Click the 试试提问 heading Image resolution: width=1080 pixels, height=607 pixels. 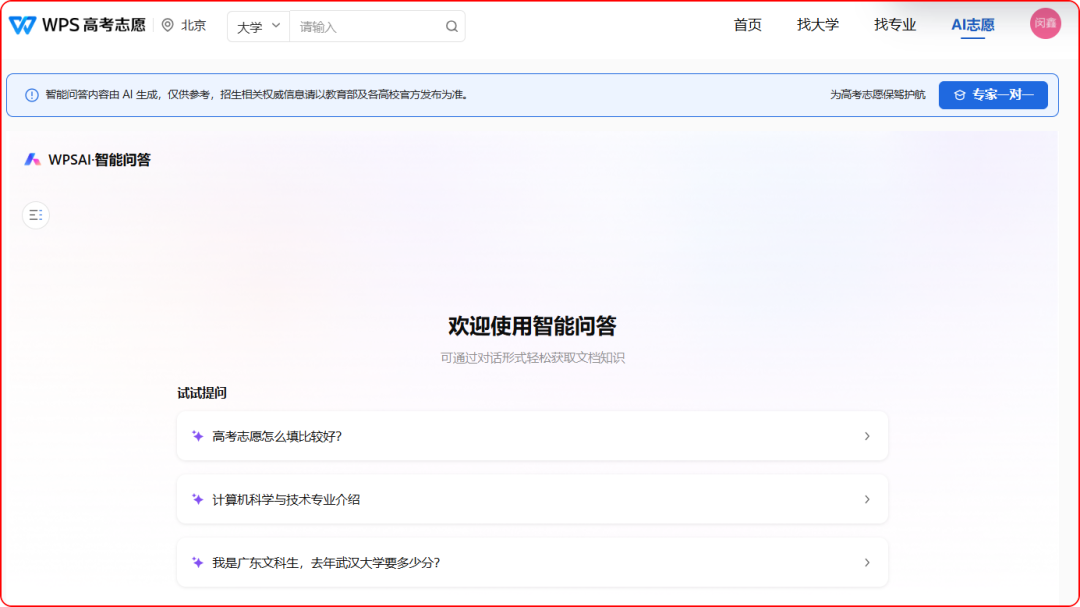(202, 393)
